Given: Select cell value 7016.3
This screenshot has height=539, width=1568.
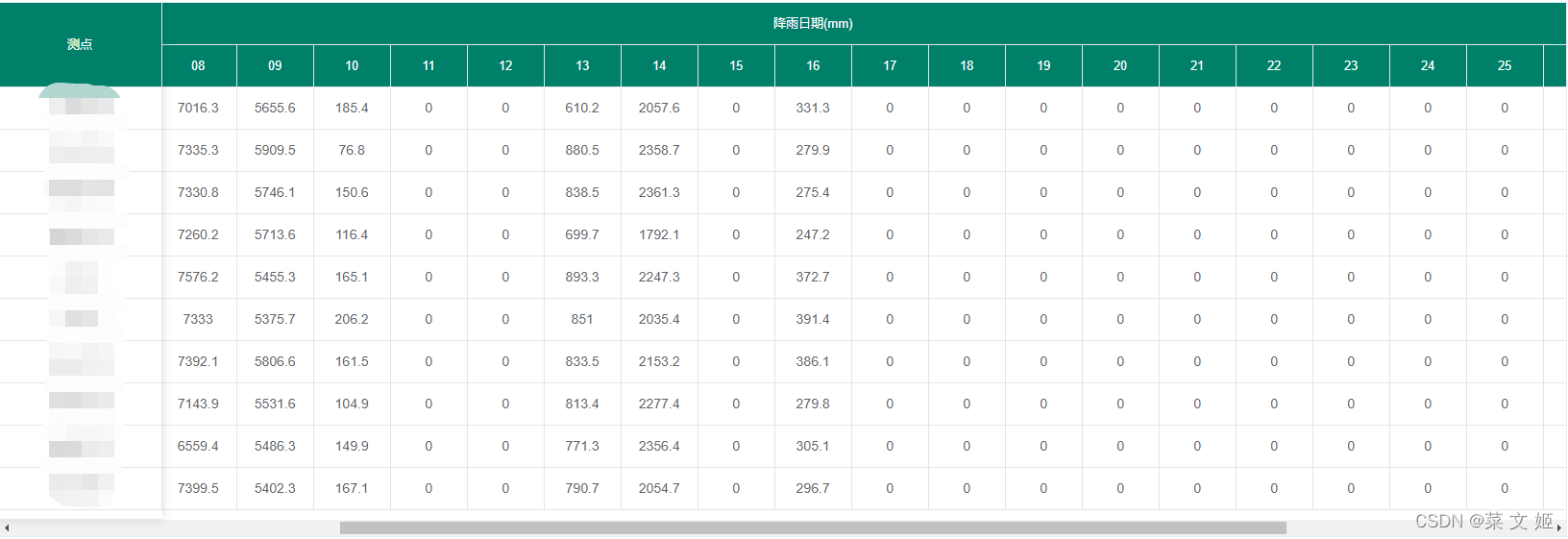Looking at the screenshot, I should click(198, 108).
